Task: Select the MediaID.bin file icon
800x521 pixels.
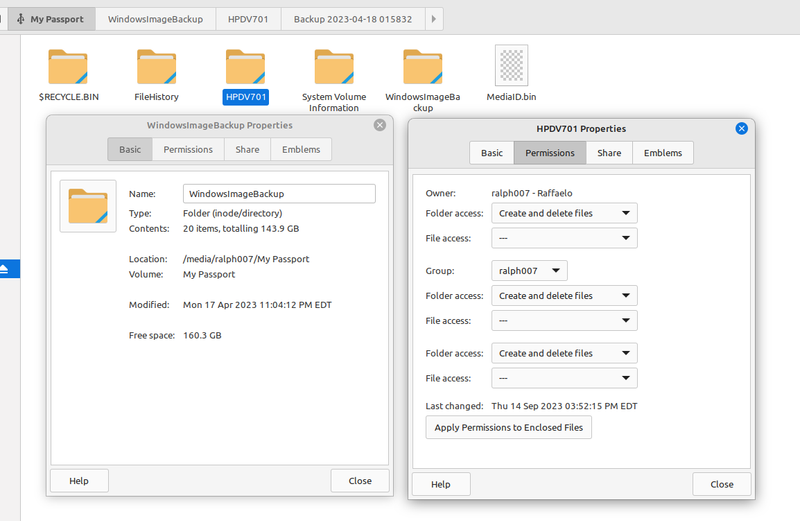Action: coord(511,65)
